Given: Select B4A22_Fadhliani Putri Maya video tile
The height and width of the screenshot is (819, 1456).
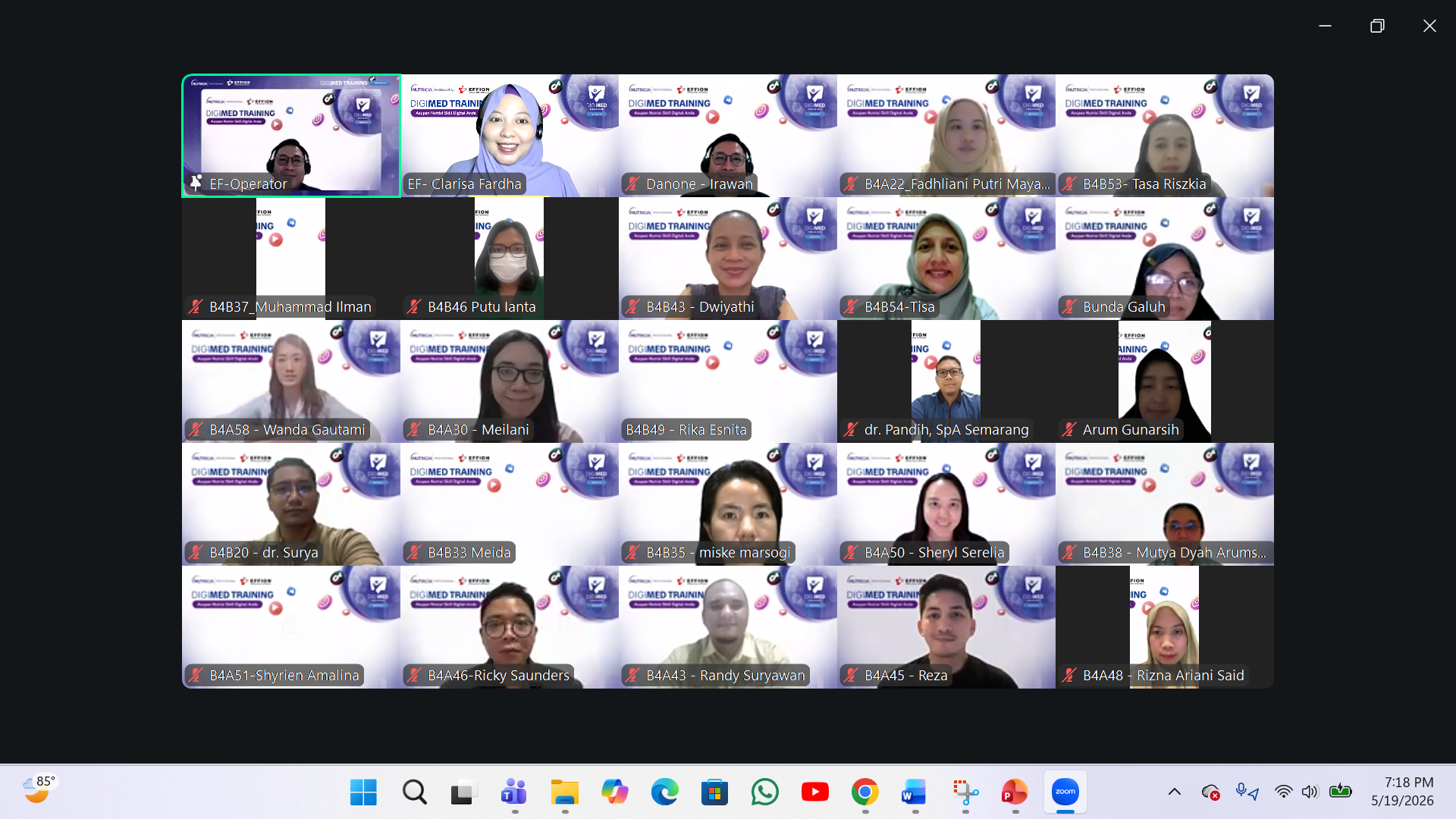Looking at the screenshot, I should point(946,136).
